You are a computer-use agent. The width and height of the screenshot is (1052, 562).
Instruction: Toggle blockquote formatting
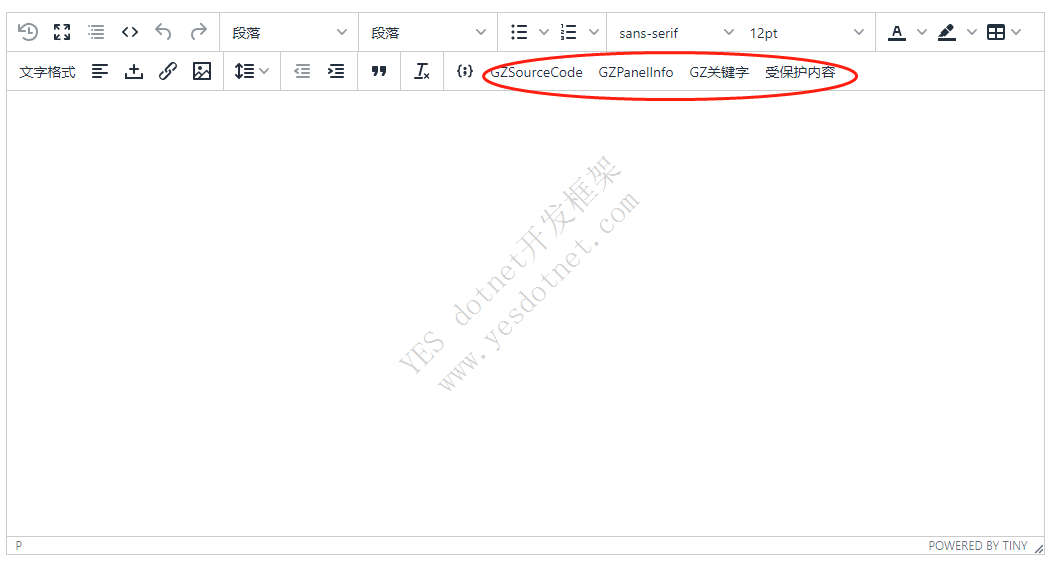pos(379,72)
